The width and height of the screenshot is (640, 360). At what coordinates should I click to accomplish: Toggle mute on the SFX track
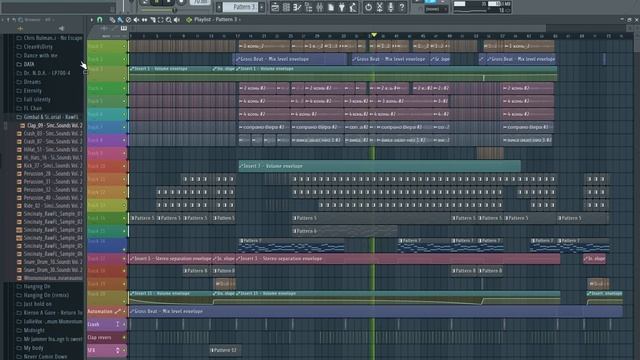pyautogui.click(x=124, y=350)
